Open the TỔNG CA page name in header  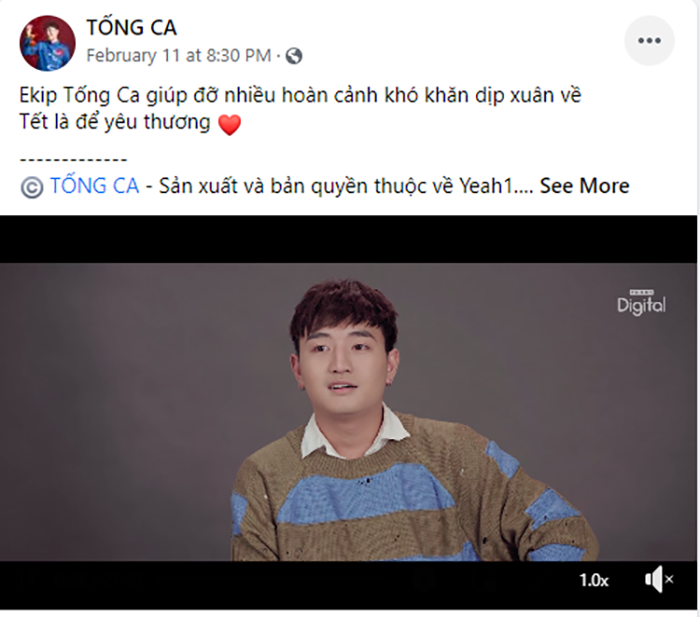tap(132, 28)
